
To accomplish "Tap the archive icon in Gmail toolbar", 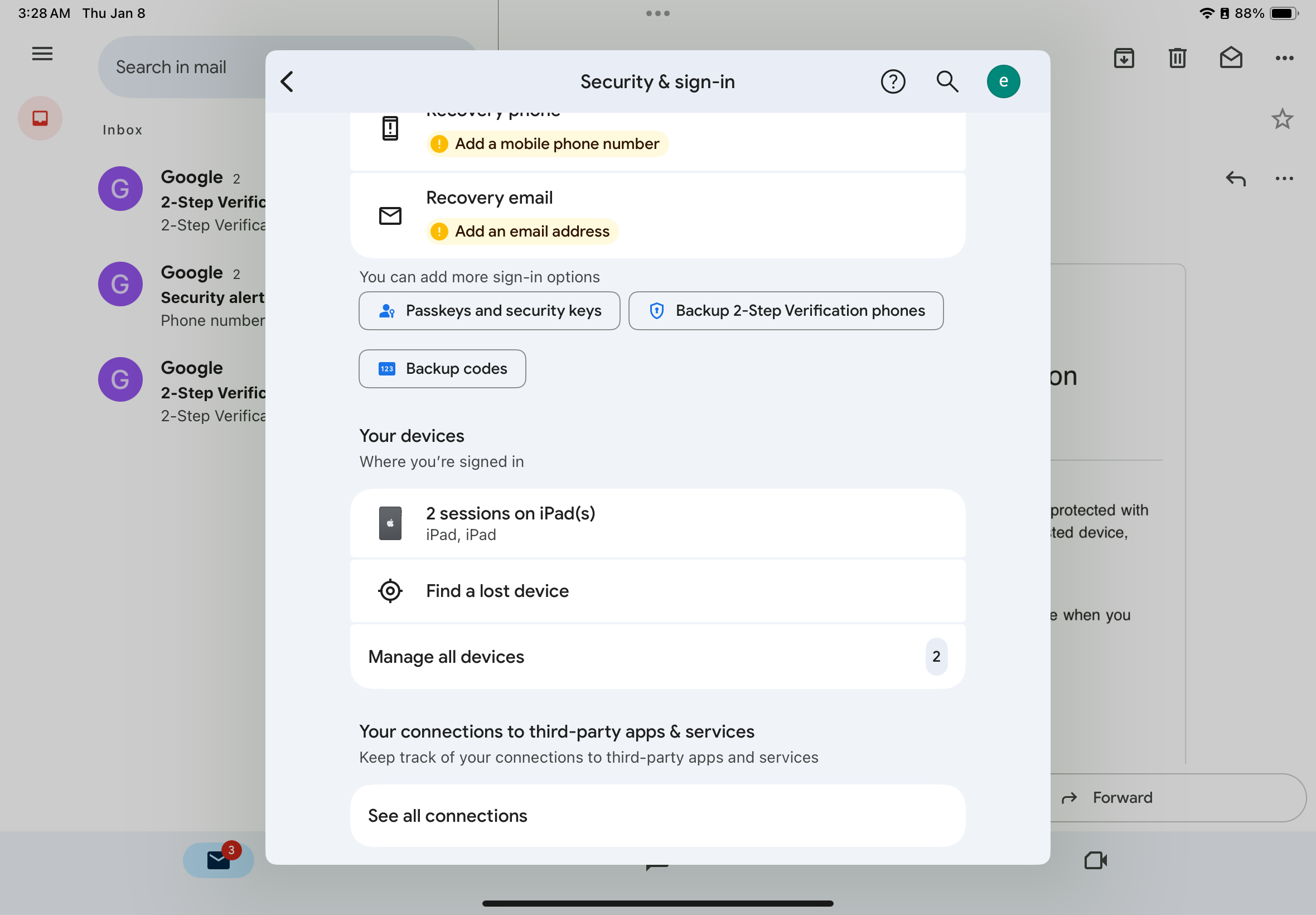I will pos(1124,58).
